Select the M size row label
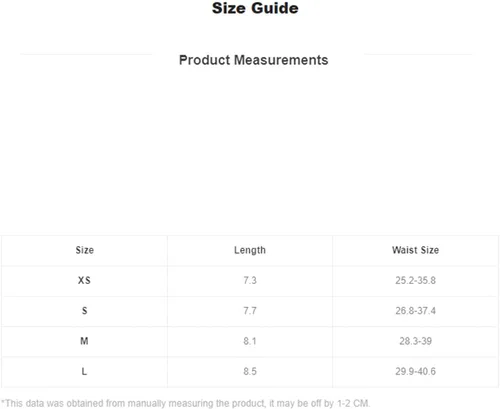 pyautogui.click(x=84, y=341)
